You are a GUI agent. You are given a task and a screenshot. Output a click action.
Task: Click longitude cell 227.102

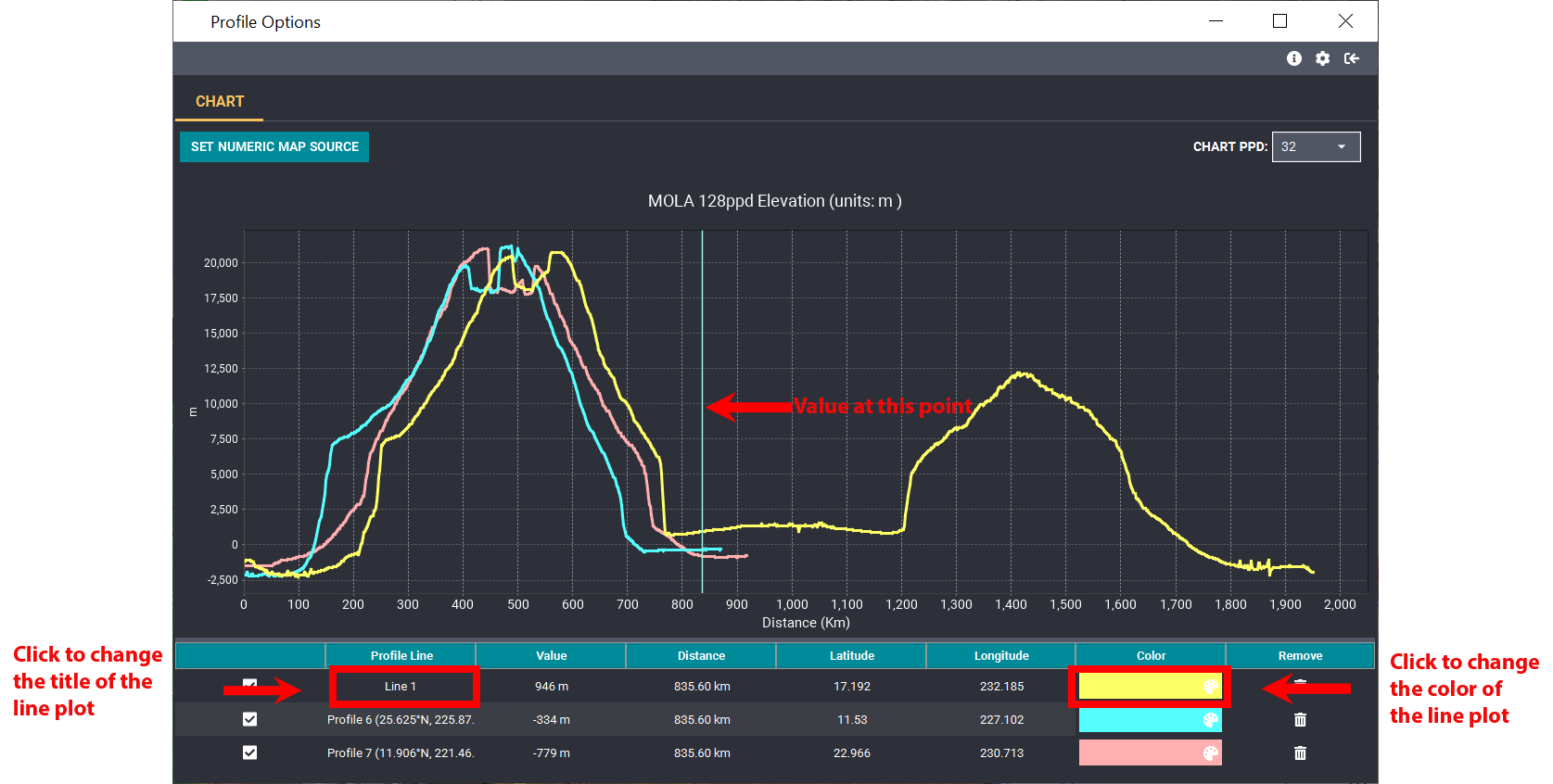[1001, 719]
